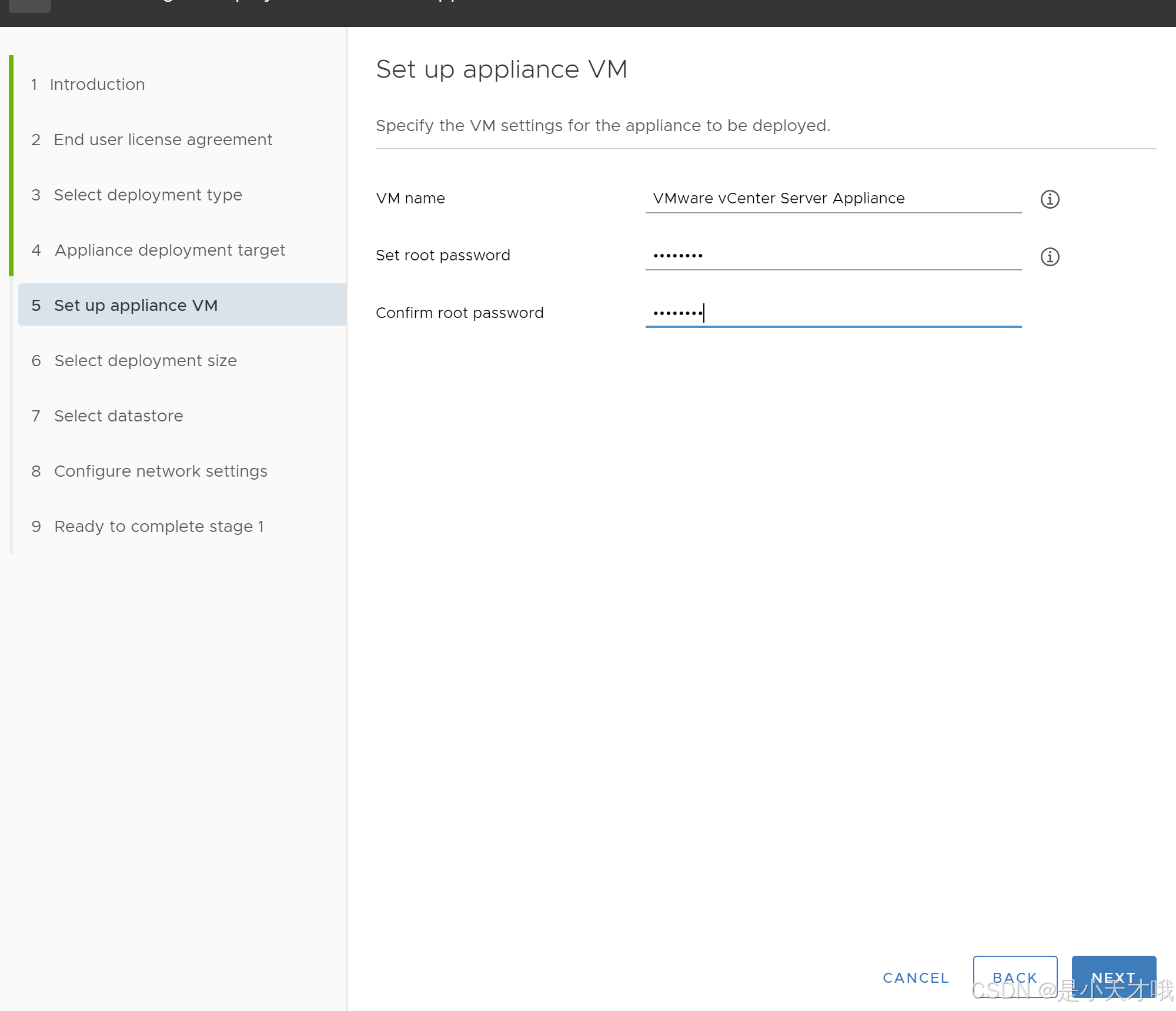Viewport: 1176px width, 1011px height.
Task: Edit the VMware vCenter Server Appliance name text
Action: 777,198
